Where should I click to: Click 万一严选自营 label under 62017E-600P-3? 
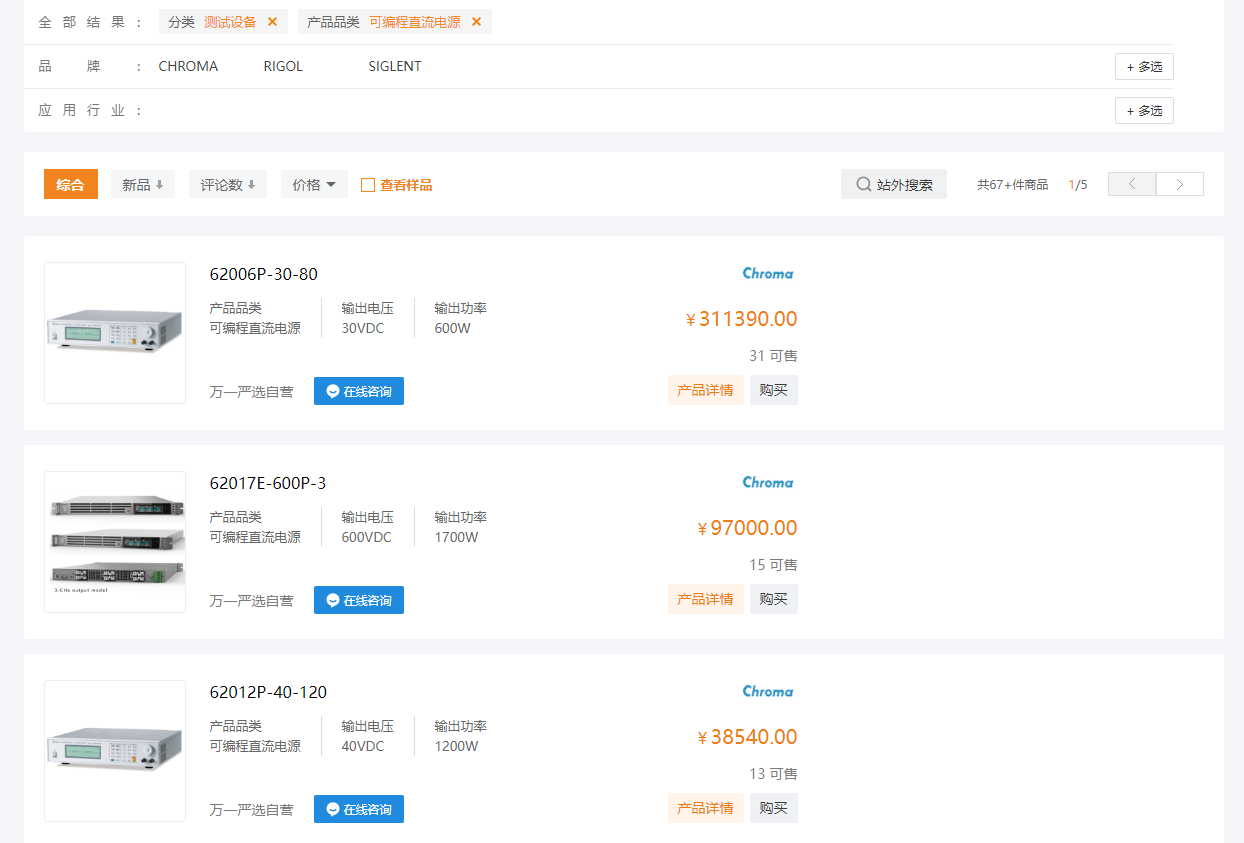[251, 601]
